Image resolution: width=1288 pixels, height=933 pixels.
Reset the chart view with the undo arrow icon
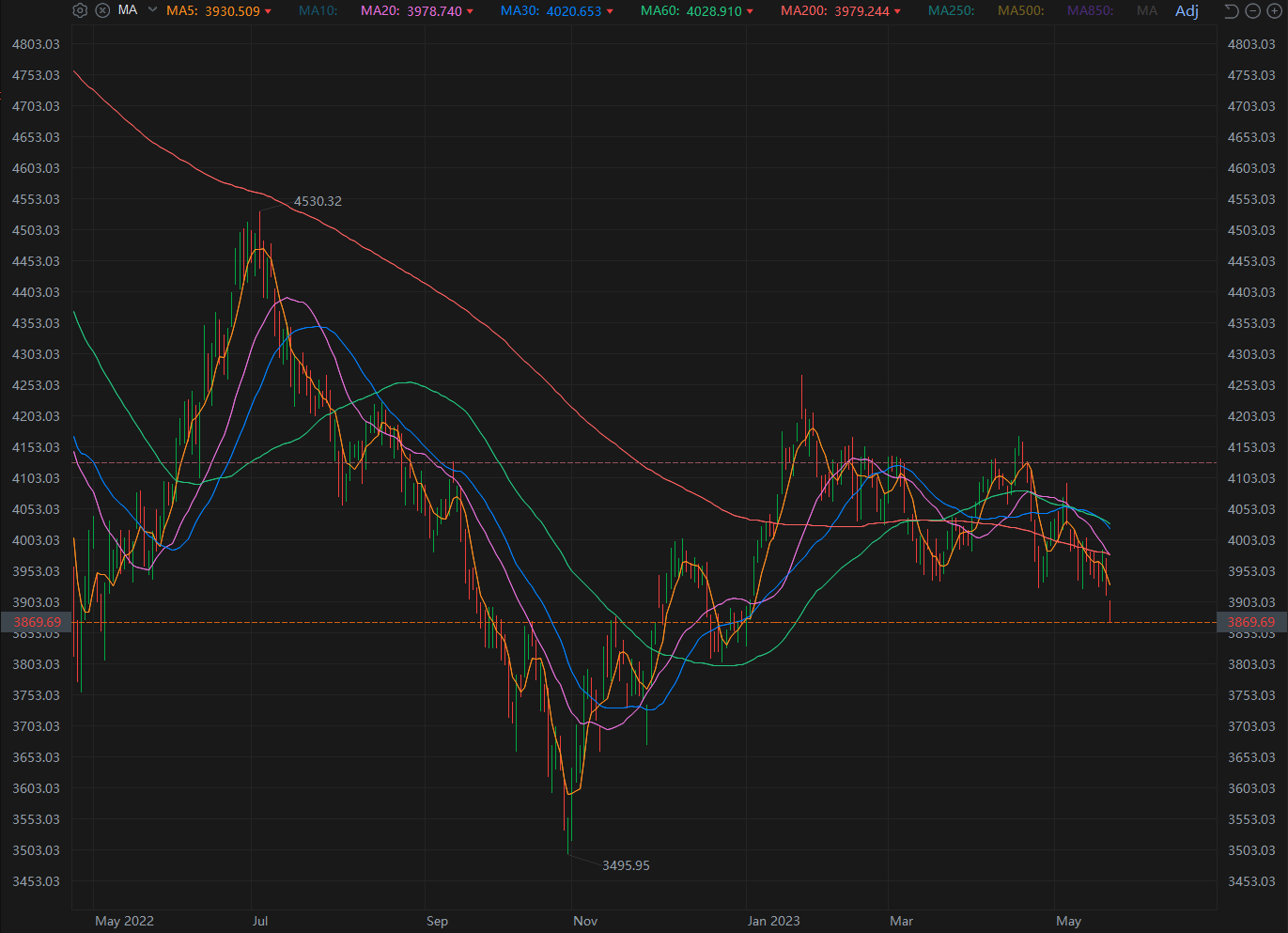[1231, 11]
